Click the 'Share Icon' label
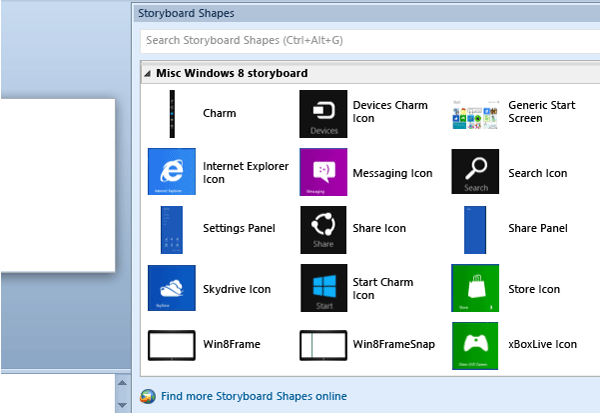This screenshot has height=413, width=600. coord(379,229)
